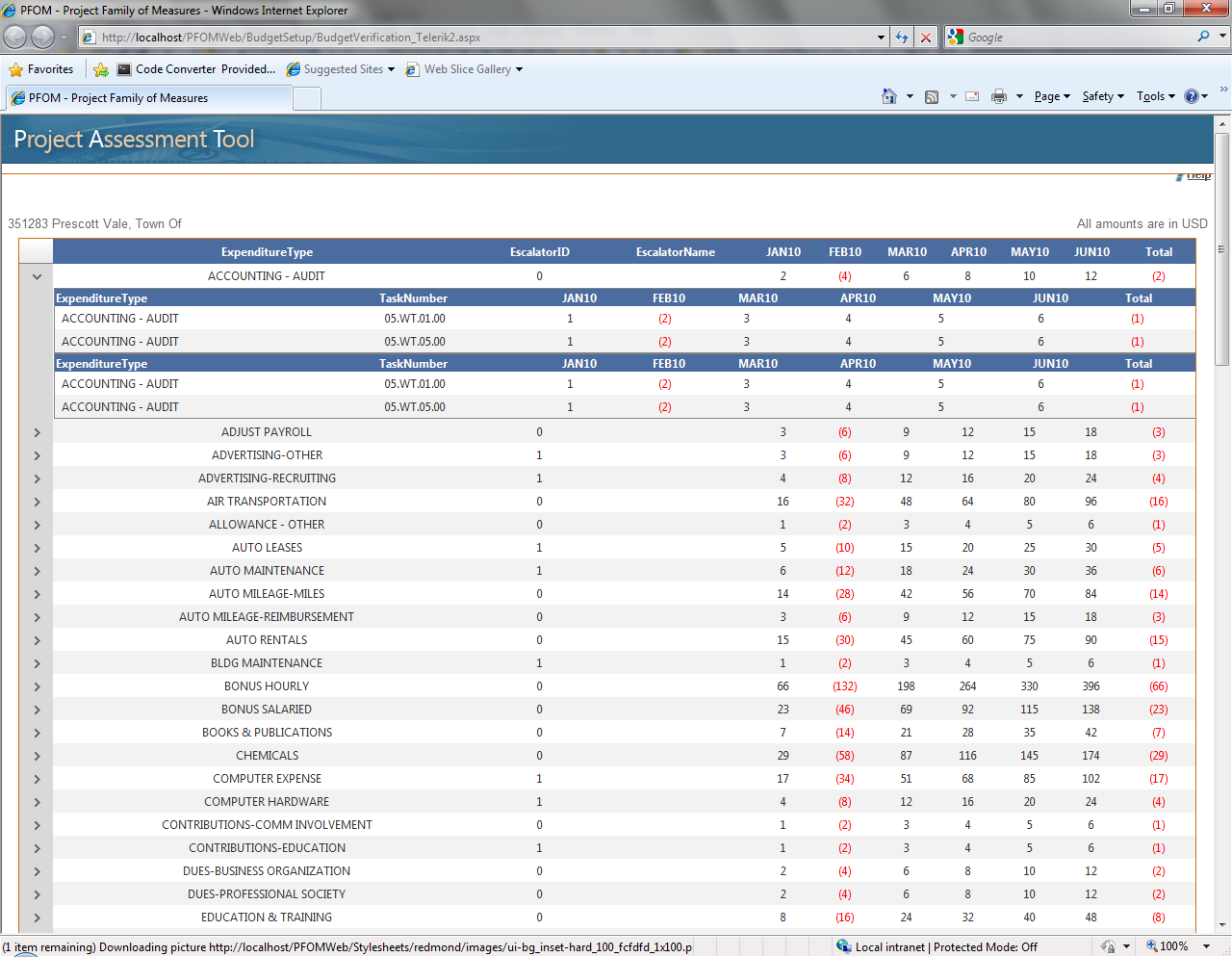Expand the CONTRIBUTIONS-COMM INVOLVEMENT row
Viewport: 1232px width, 957px height.
point(37,825)
